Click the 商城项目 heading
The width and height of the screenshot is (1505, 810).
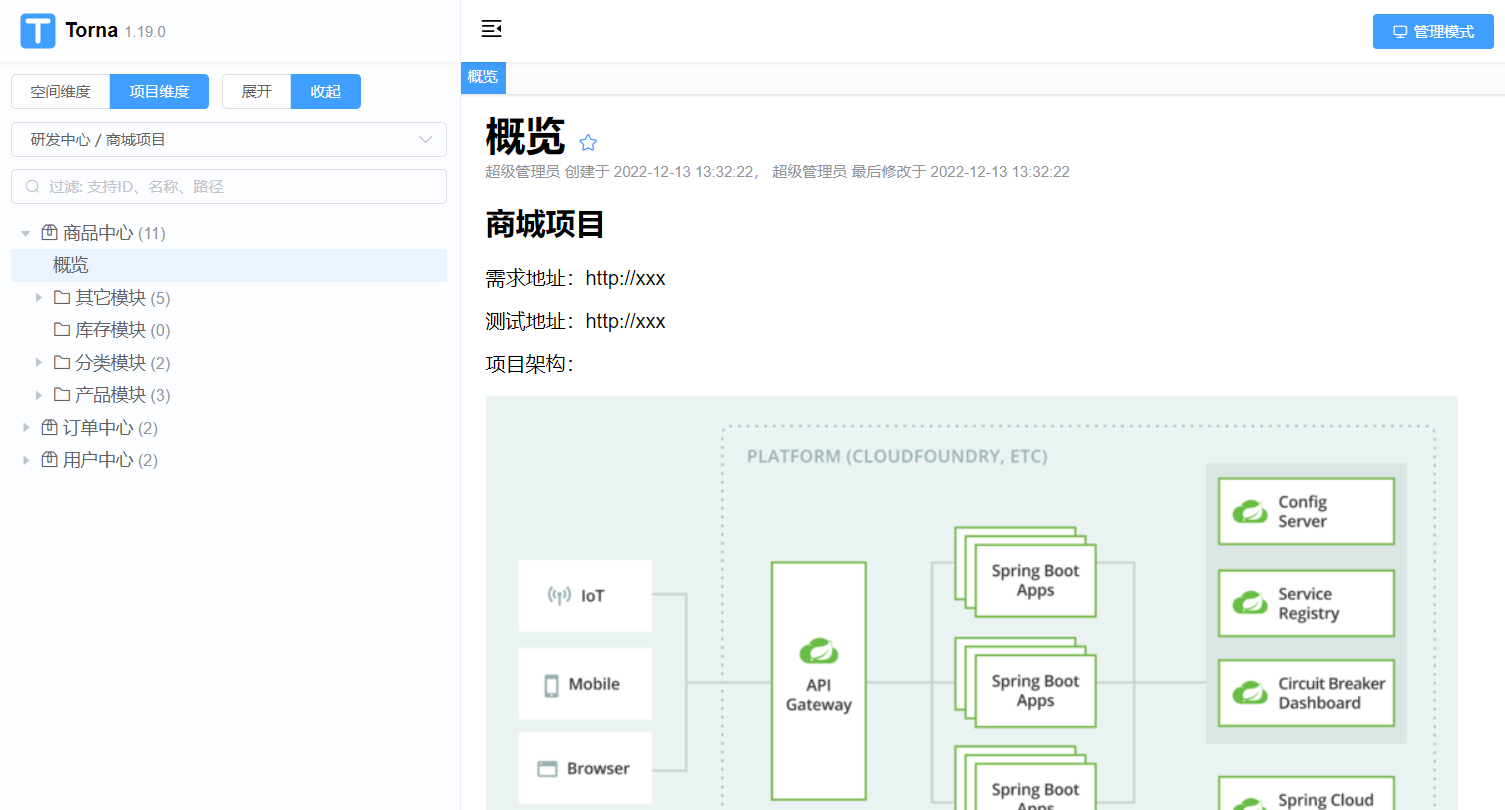click(545, 224)
